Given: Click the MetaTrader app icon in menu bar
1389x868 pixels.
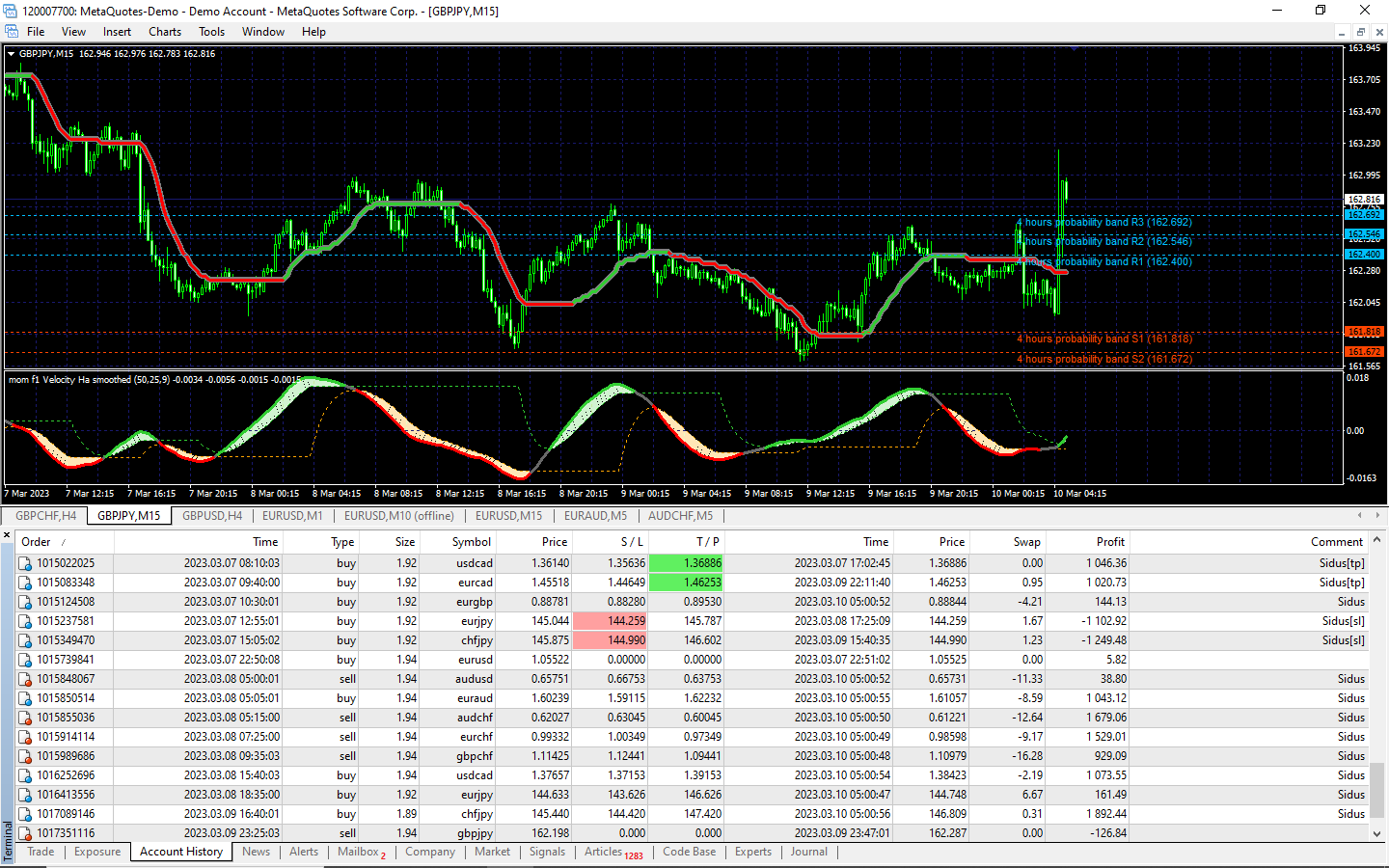Looking at the screenshot, I should 12,32.
